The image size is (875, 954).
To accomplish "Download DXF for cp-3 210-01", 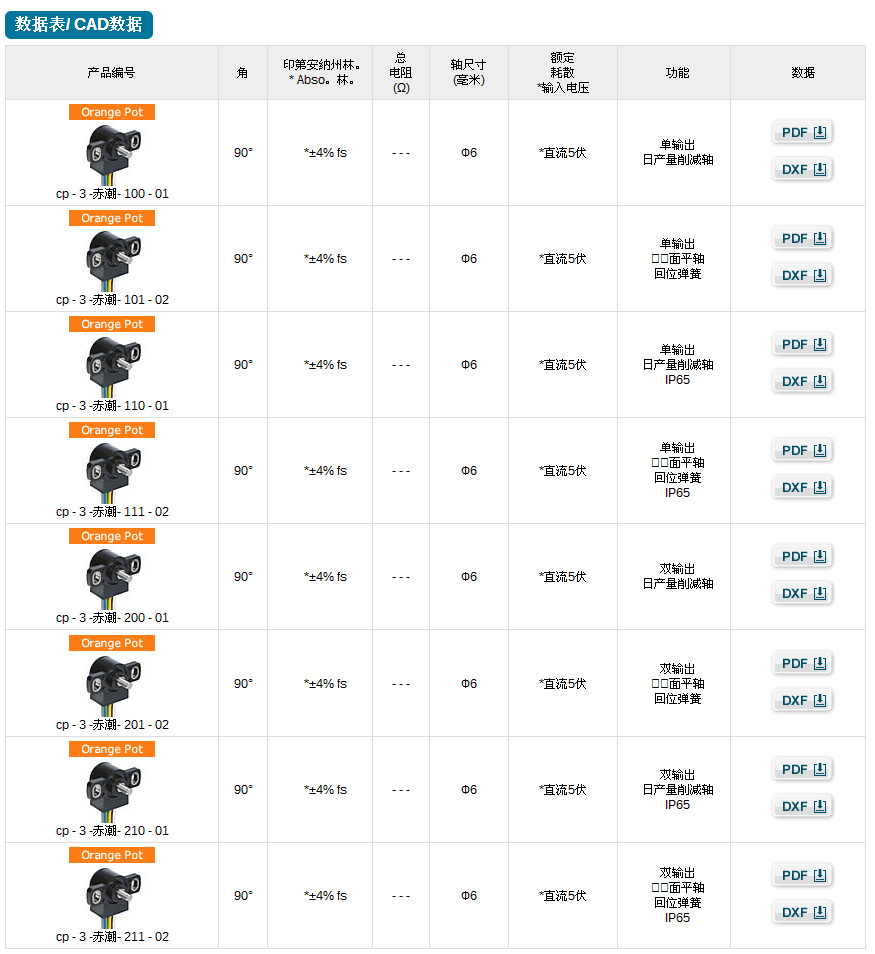I will coord(803,807).
